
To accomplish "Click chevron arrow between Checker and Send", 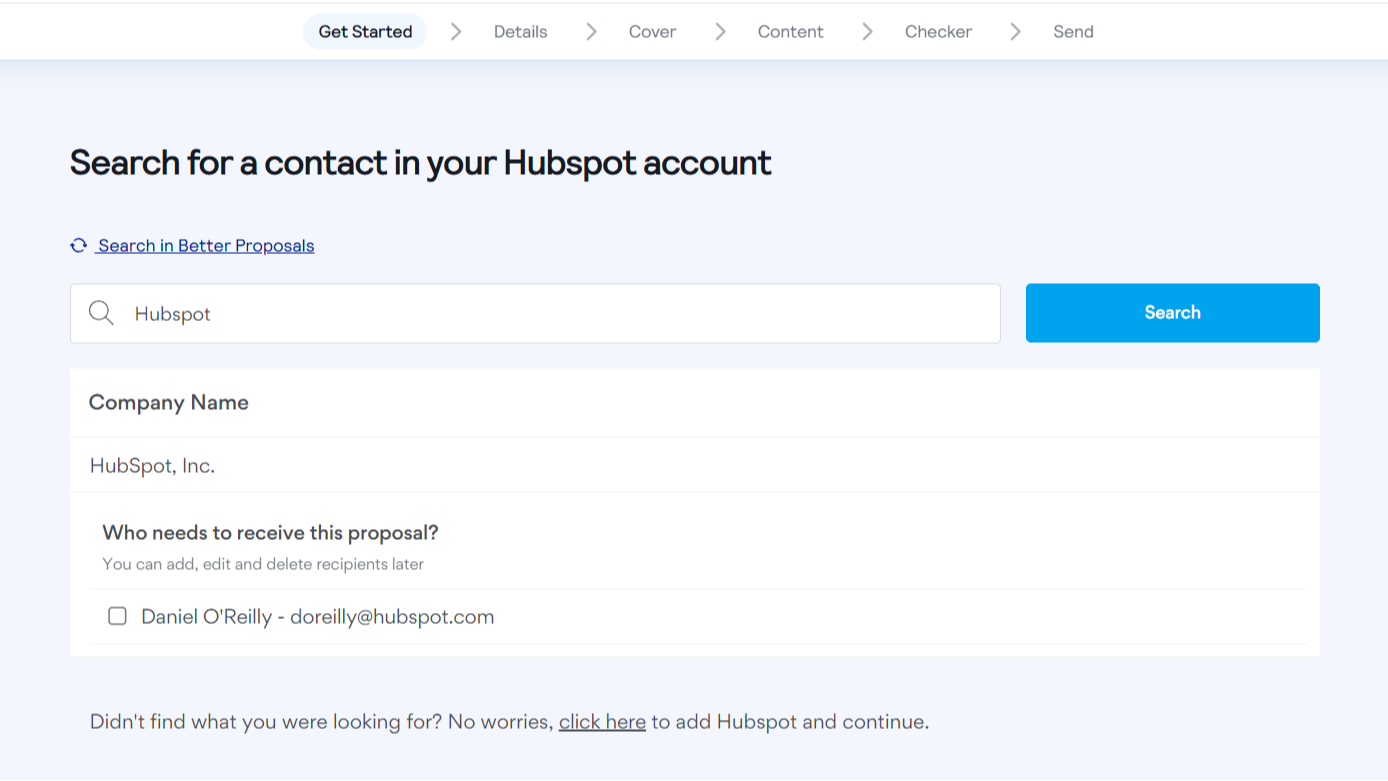I will coord(1015,32).
